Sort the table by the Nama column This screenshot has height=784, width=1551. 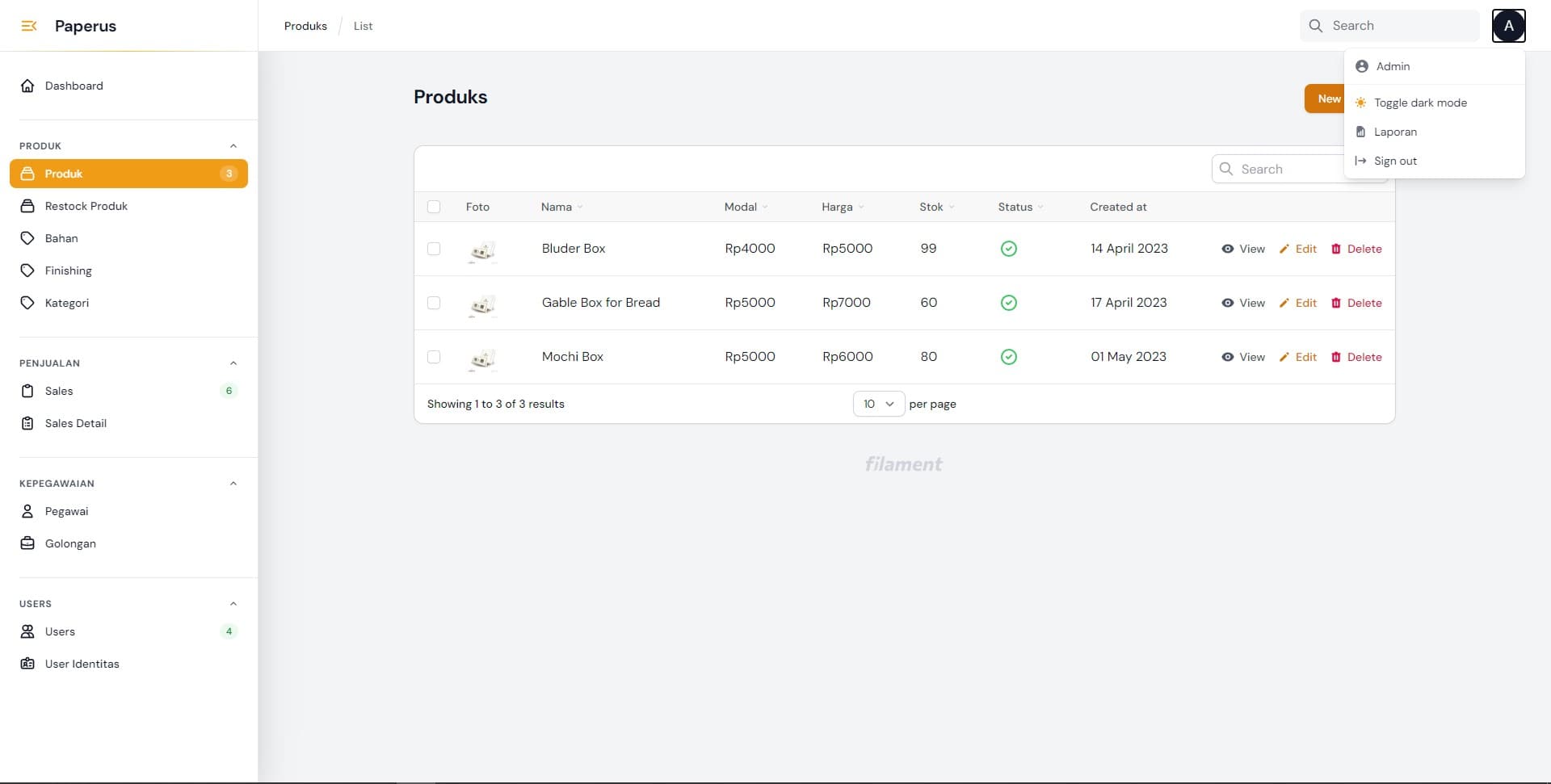click(x=561, y=207)
